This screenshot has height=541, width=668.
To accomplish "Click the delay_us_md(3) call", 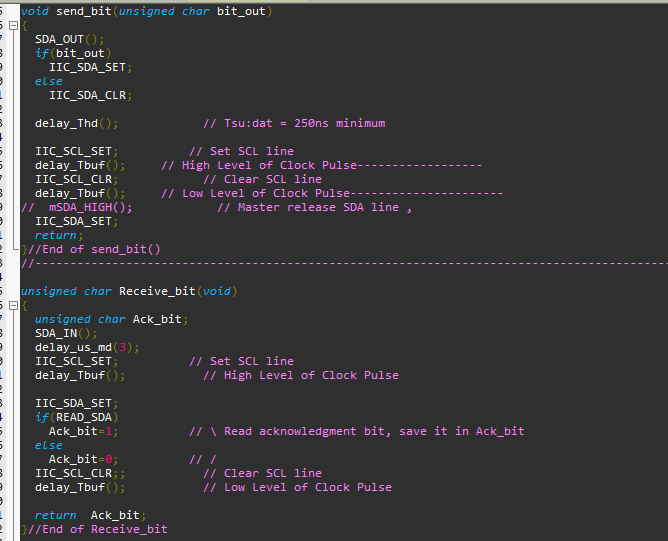I will (87, 348).
